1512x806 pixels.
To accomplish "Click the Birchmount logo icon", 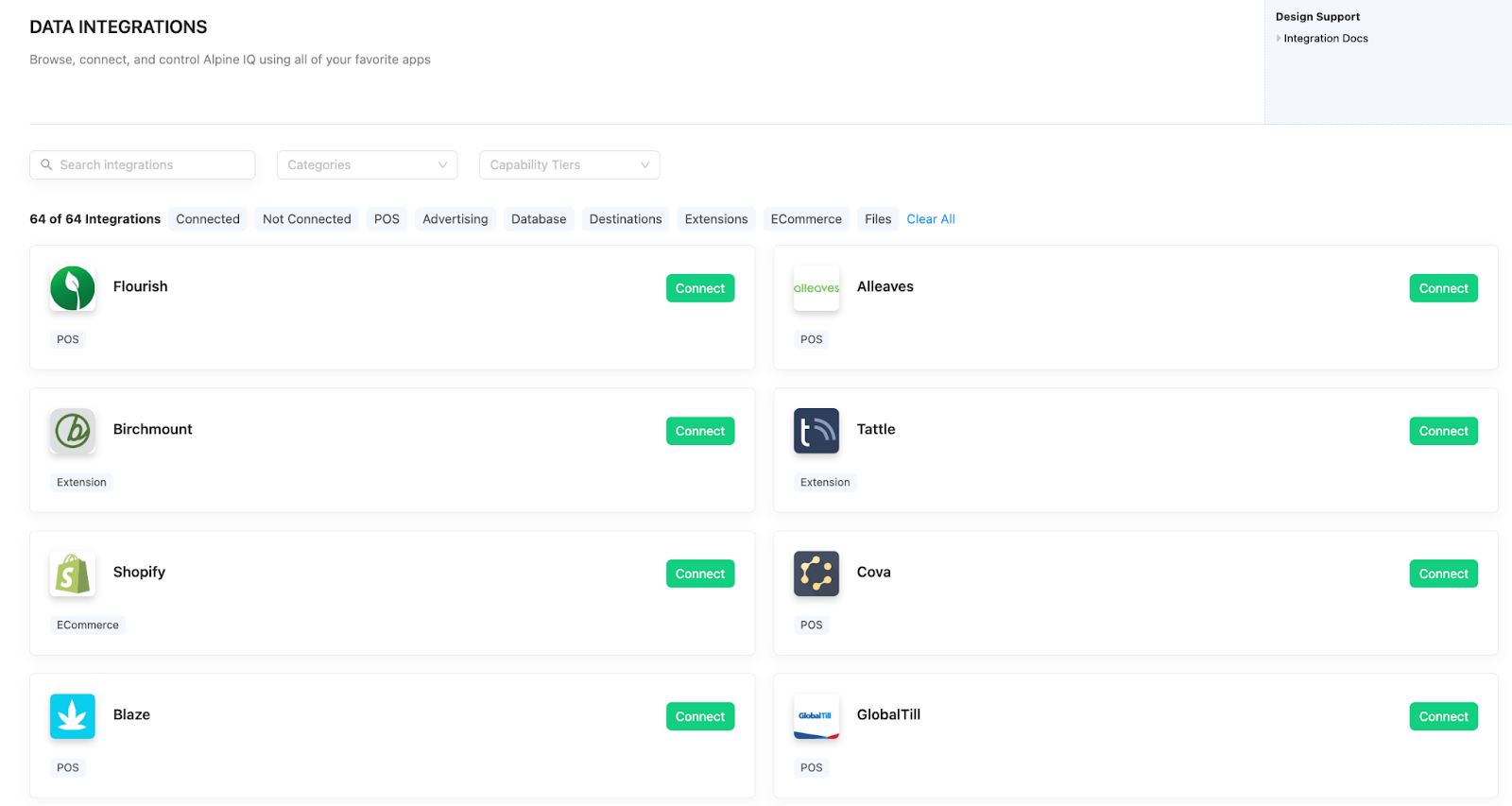I will [73, 431].
